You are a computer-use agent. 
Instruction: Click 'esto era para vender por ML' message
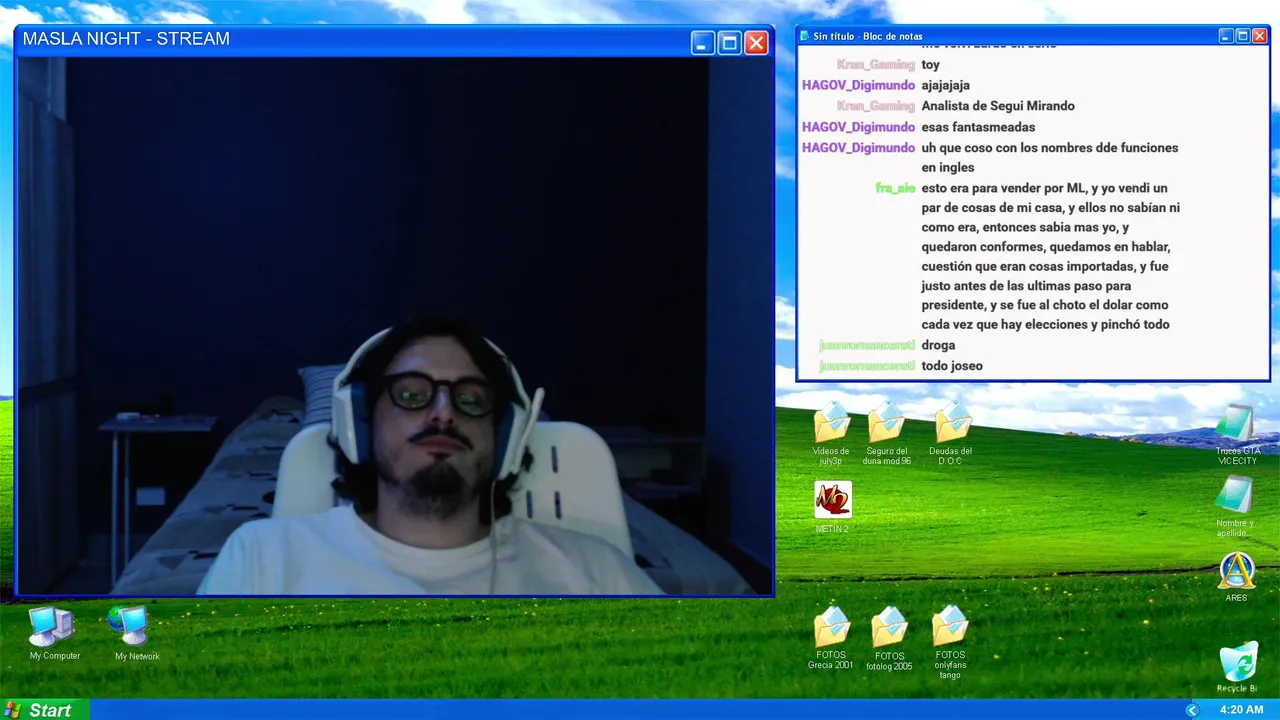[1050, 256]
